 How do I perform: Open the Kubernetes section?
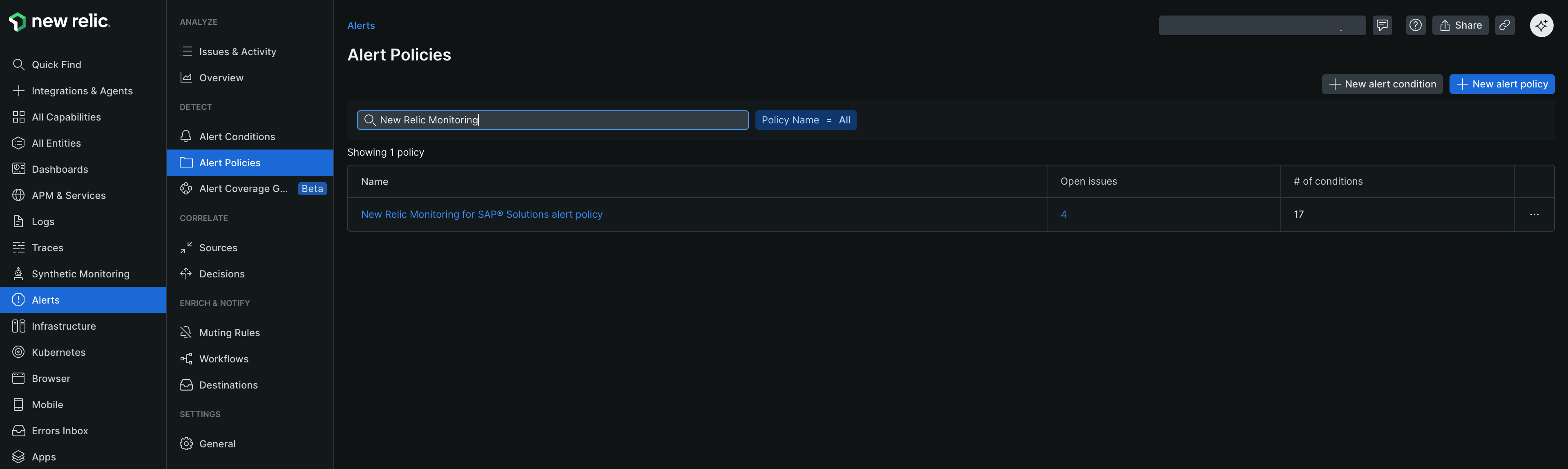(58, 352)
